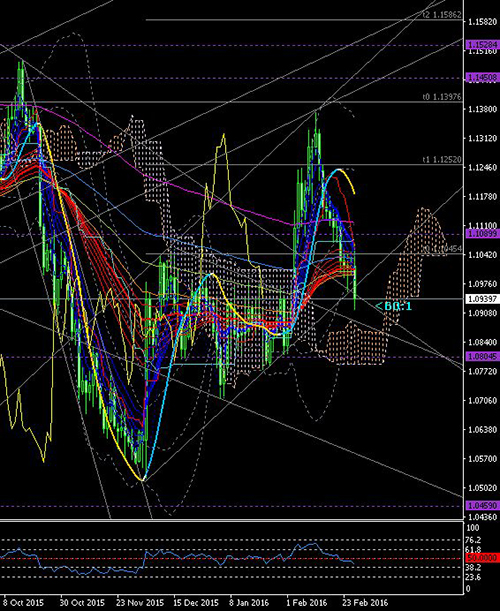The width and height of the screenshot is (500, 611).
Task: Click the purple 1.15284 price level label
Action: point(483,45)
